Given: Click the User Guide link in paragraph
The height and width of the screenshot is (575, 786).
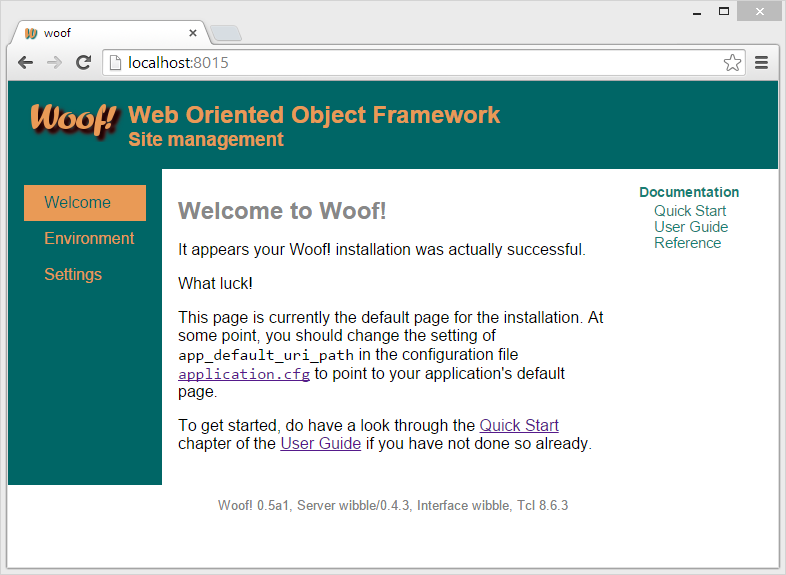Looking at the screenshot, I should [x=320, y=444].
